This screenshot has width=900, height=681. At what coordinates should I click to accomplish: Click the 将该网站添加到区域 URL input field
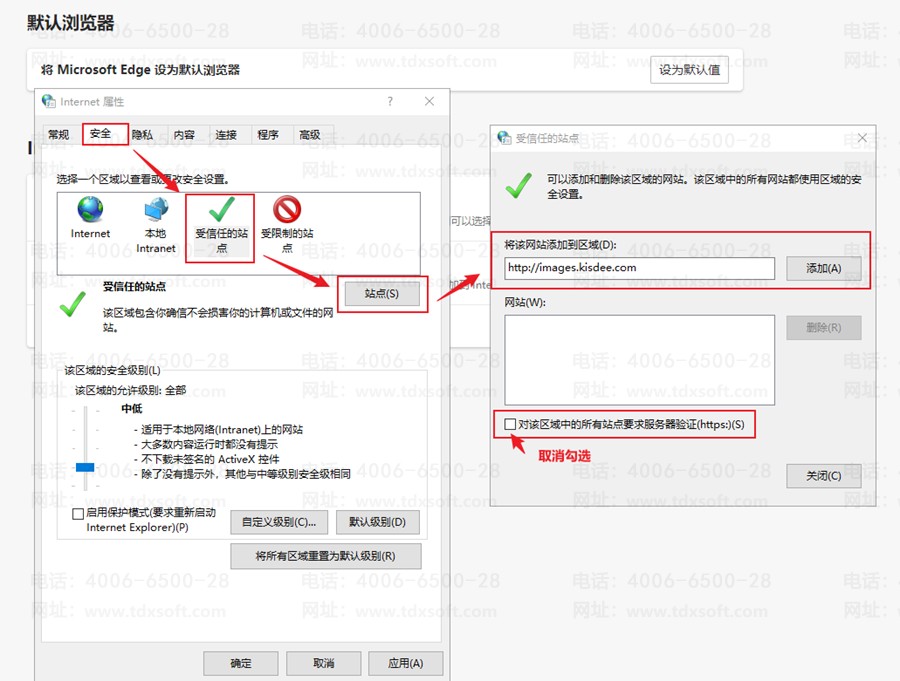coord(639,268)
